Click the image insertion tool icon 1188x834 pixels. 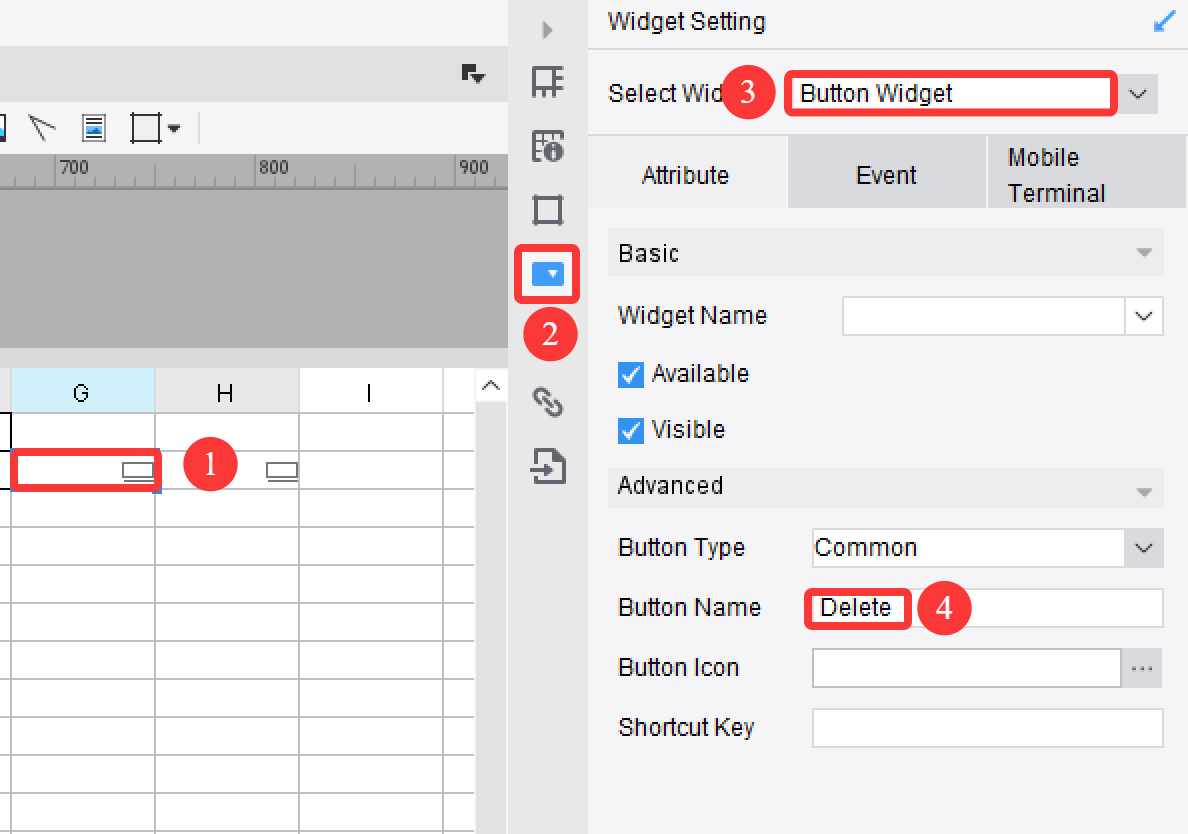pos(93,127)
